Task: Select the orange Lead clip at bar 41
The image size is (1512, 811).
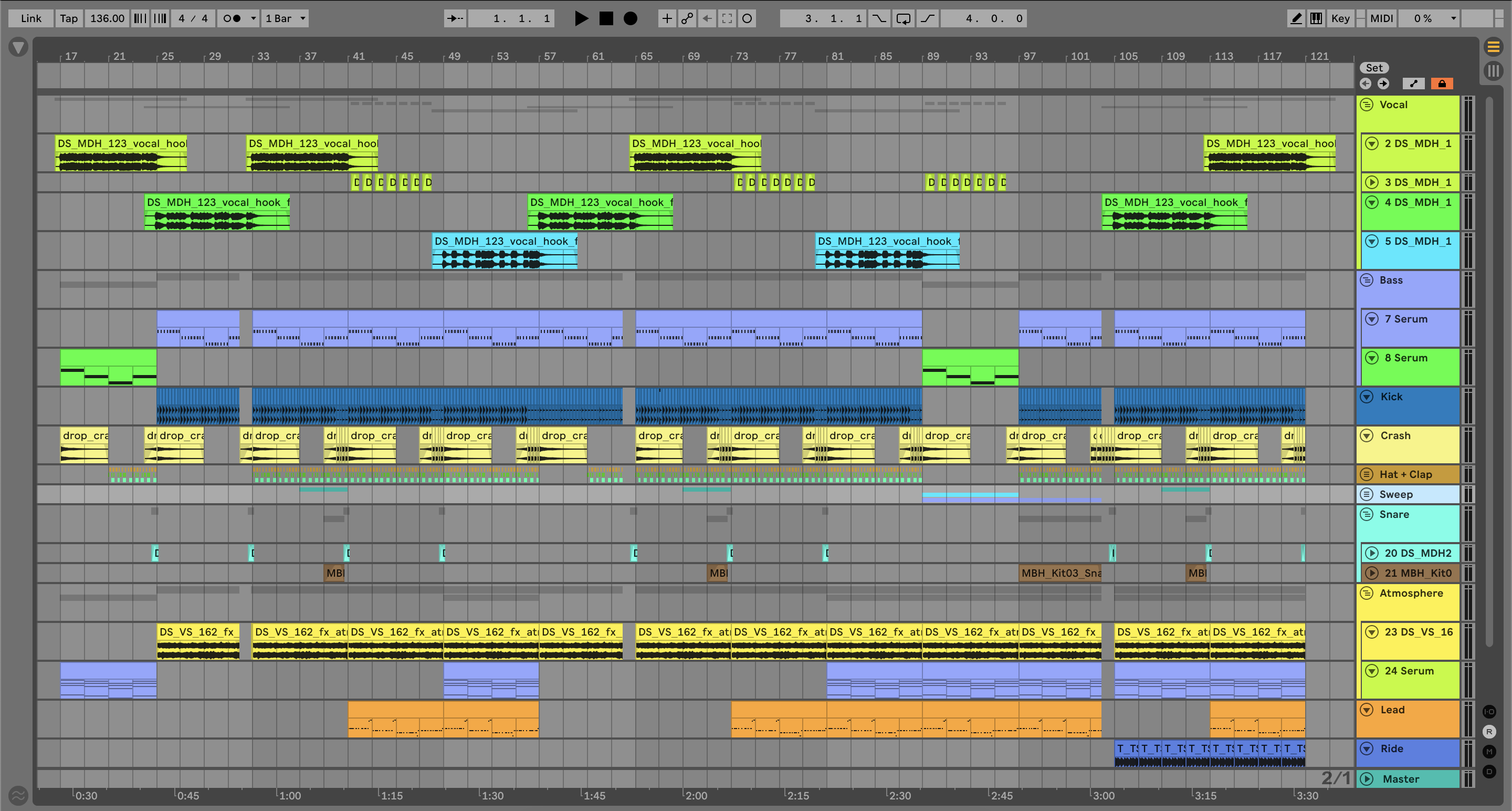Action: [x=395, y=710]
